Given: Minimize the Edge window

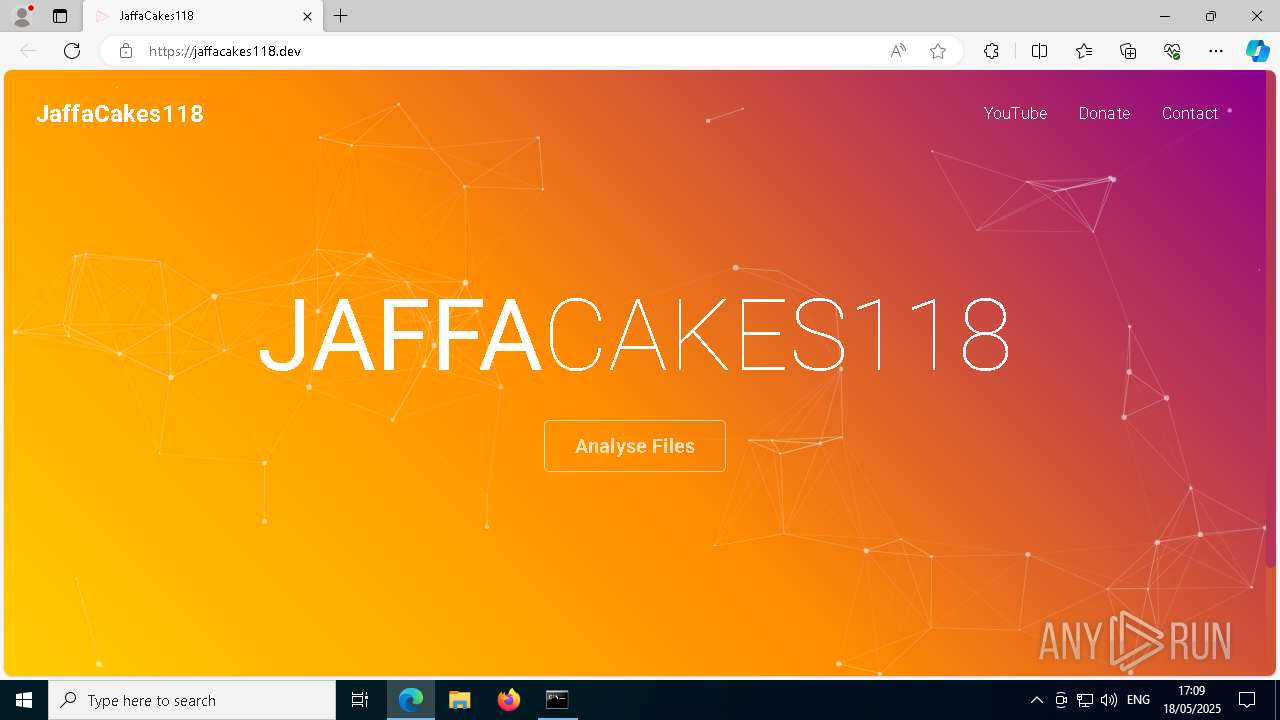Looking at the screenshot, I should tap(1165, 16).
